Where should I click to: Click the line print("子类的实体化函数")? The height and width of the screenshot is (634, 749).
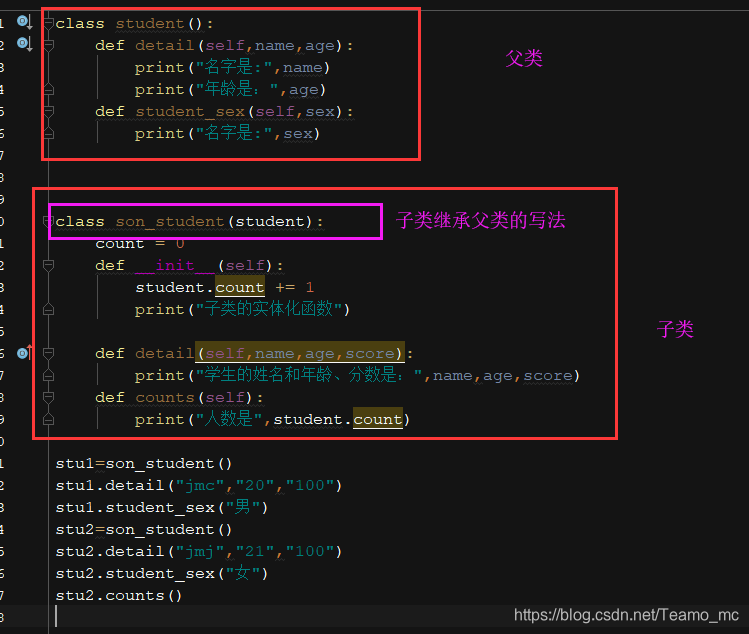242,310
